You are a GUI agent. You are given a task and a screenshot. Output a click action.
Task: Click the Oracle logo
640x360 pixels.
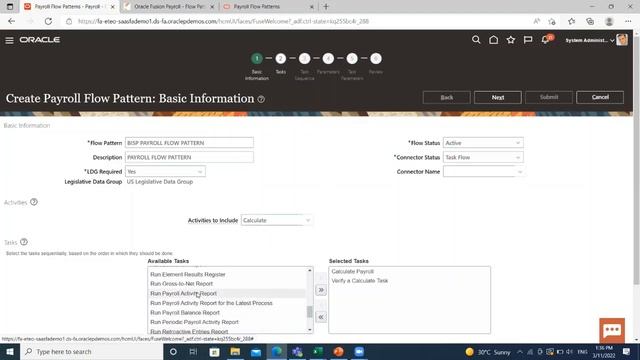coord(40,40)
